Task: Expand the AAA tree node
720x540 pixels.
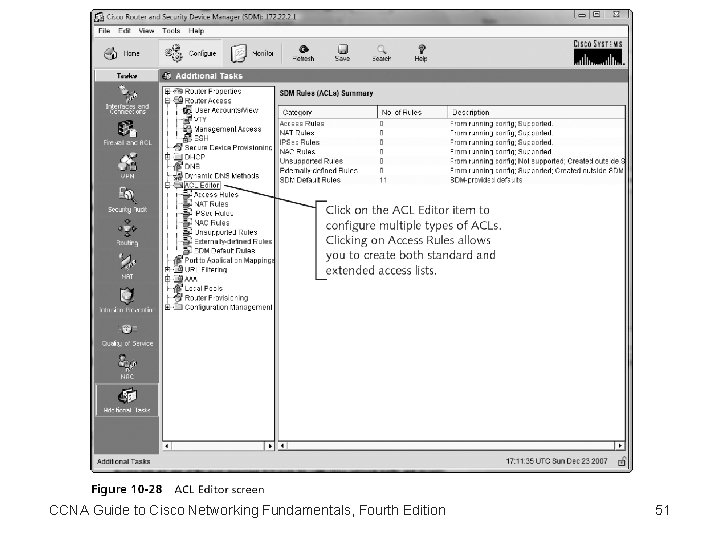Action: coord(168,279)
